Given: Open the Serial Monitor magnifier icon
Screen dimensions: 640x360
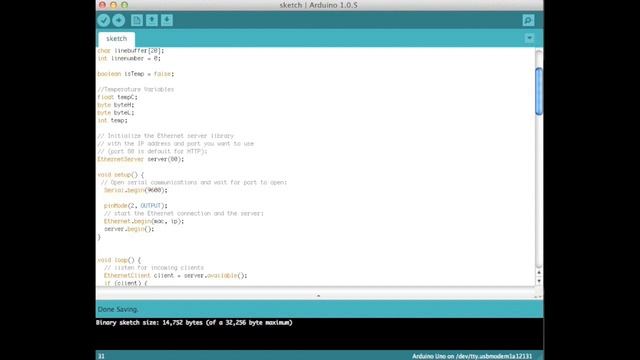Looking at the screenshot, I should 528,20.
